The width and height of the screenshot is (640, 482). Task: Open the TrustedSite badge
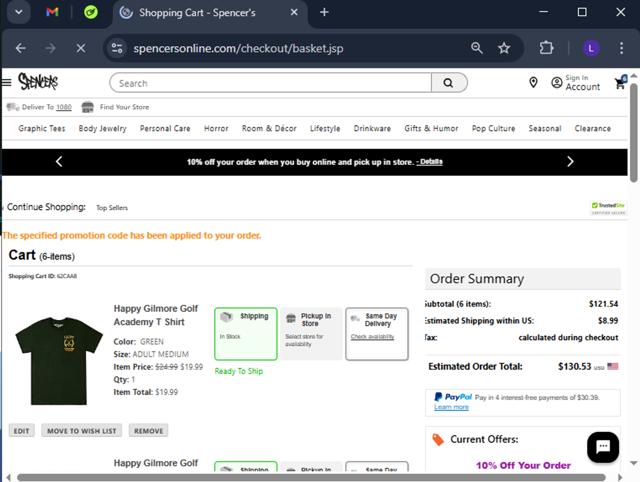(x=608, y=208)
